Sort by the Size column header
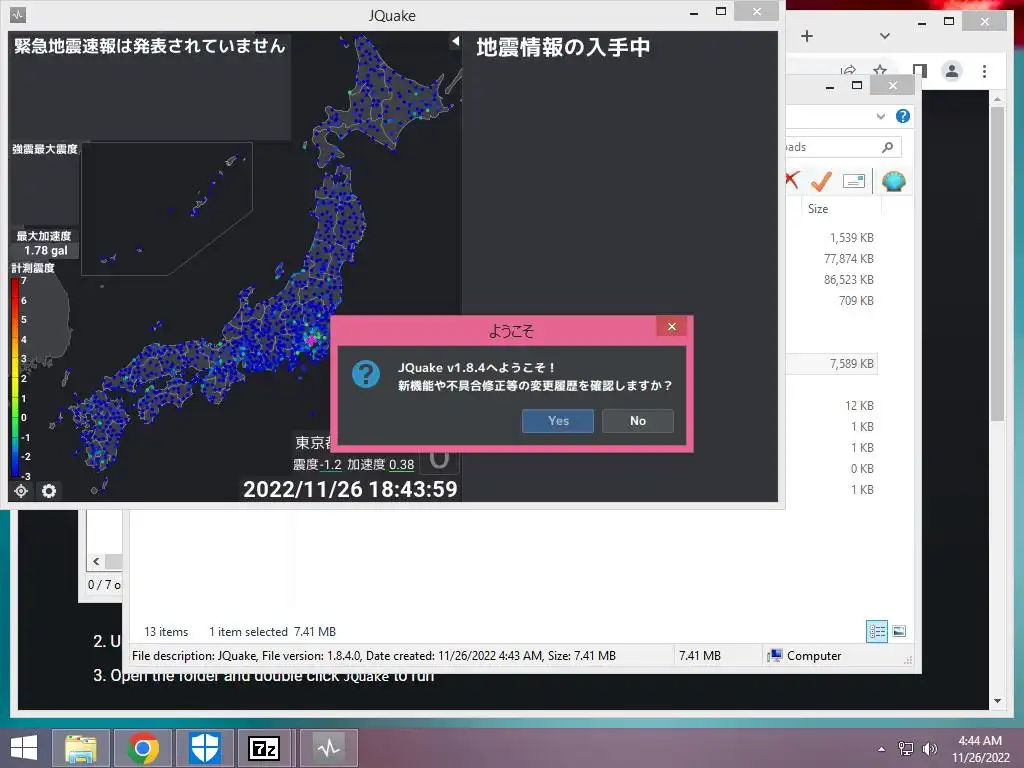The height and width of the screenshot is (768, 1024). click(839, 209)
